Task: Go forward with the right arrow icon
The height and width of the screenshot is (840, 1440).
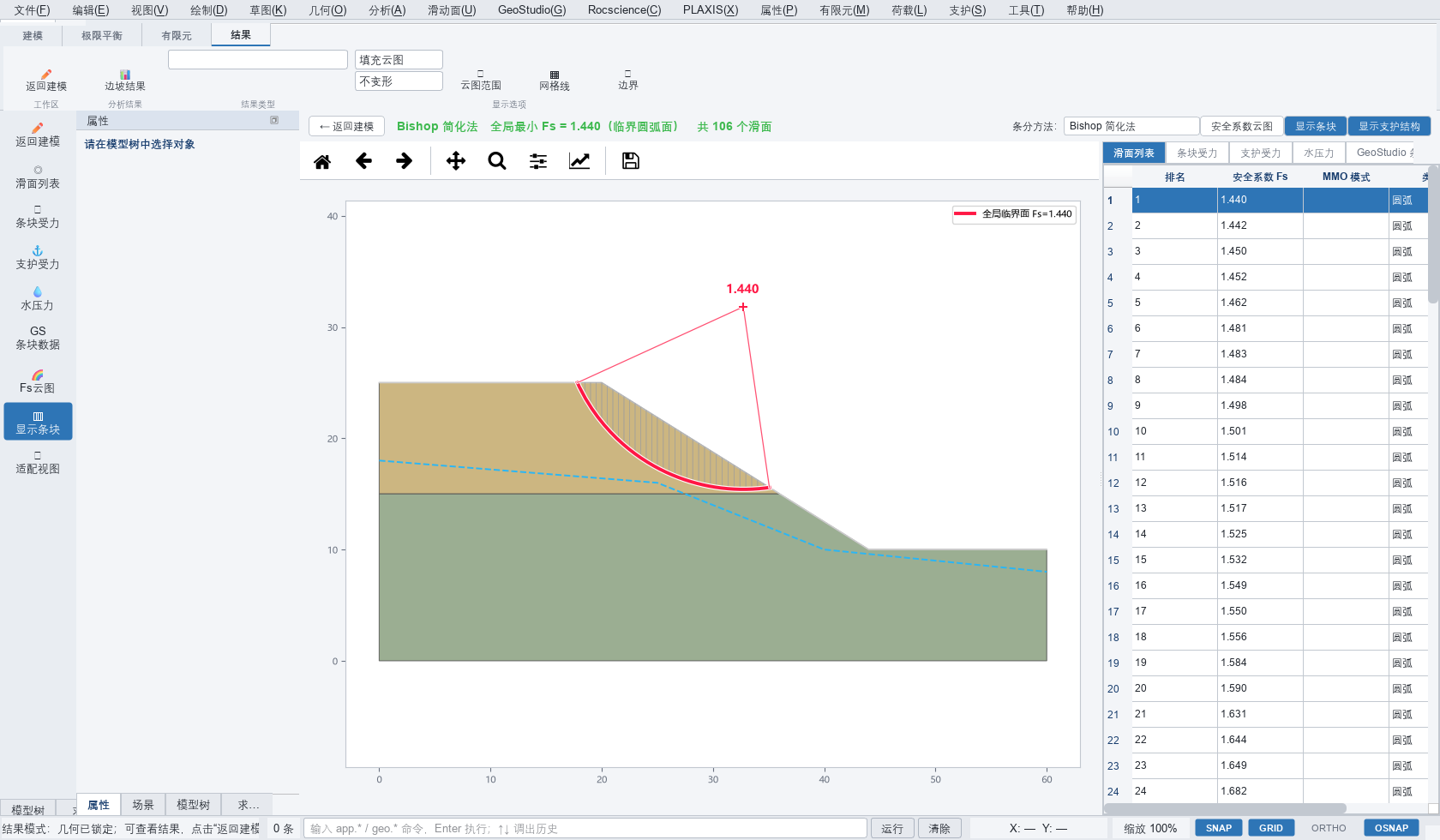Action: (405, 161)
